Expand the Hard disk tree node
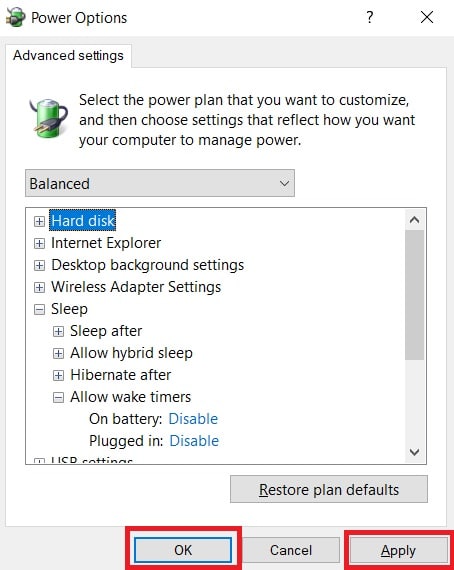Screen dimensions: 454x570 pos(39,221)
